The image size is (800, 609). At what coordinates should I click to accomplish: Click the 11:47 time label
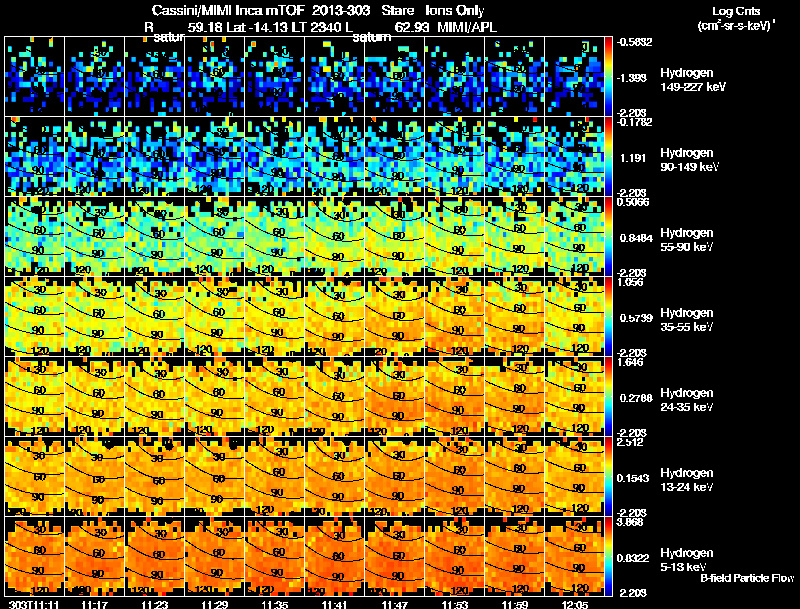394,604
